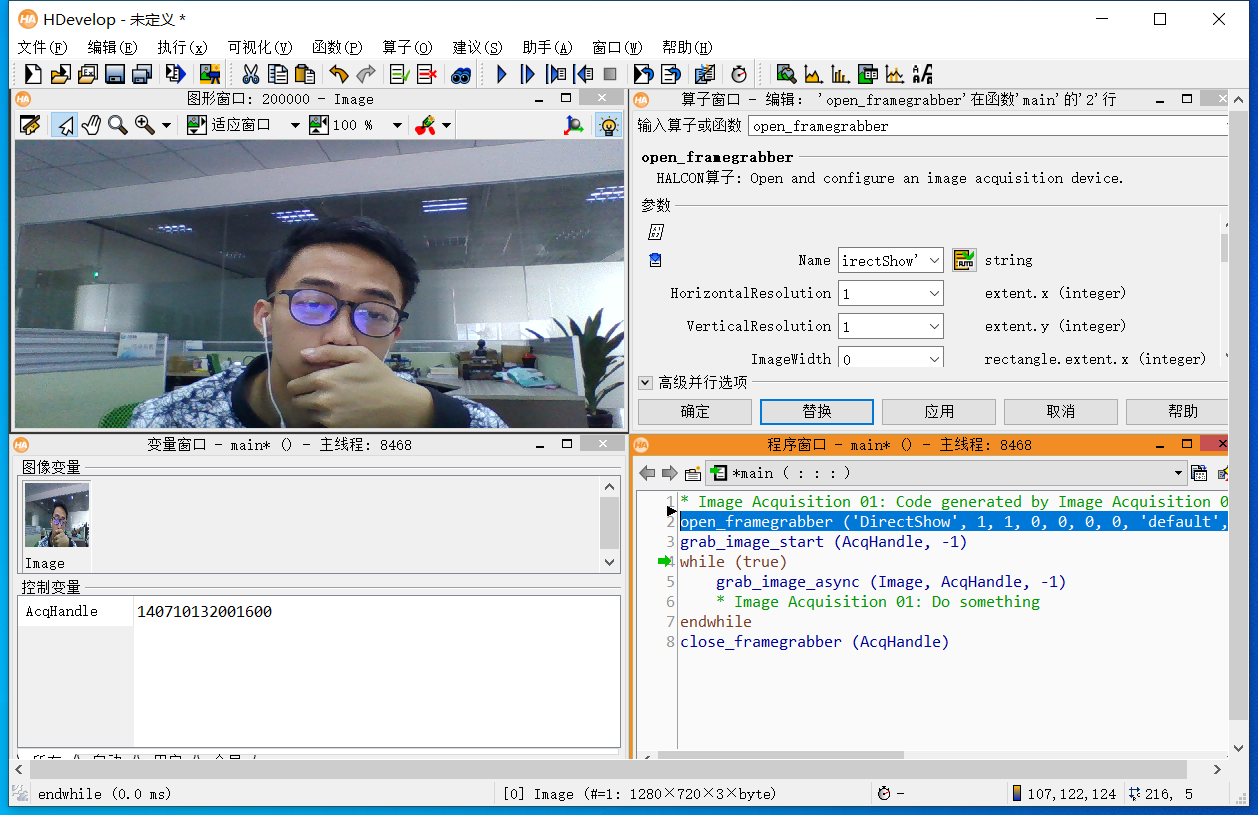This screenshot has height=815, width=1258.
Task: Cut selection using scissors icon
Action: [x=251, y=73]
